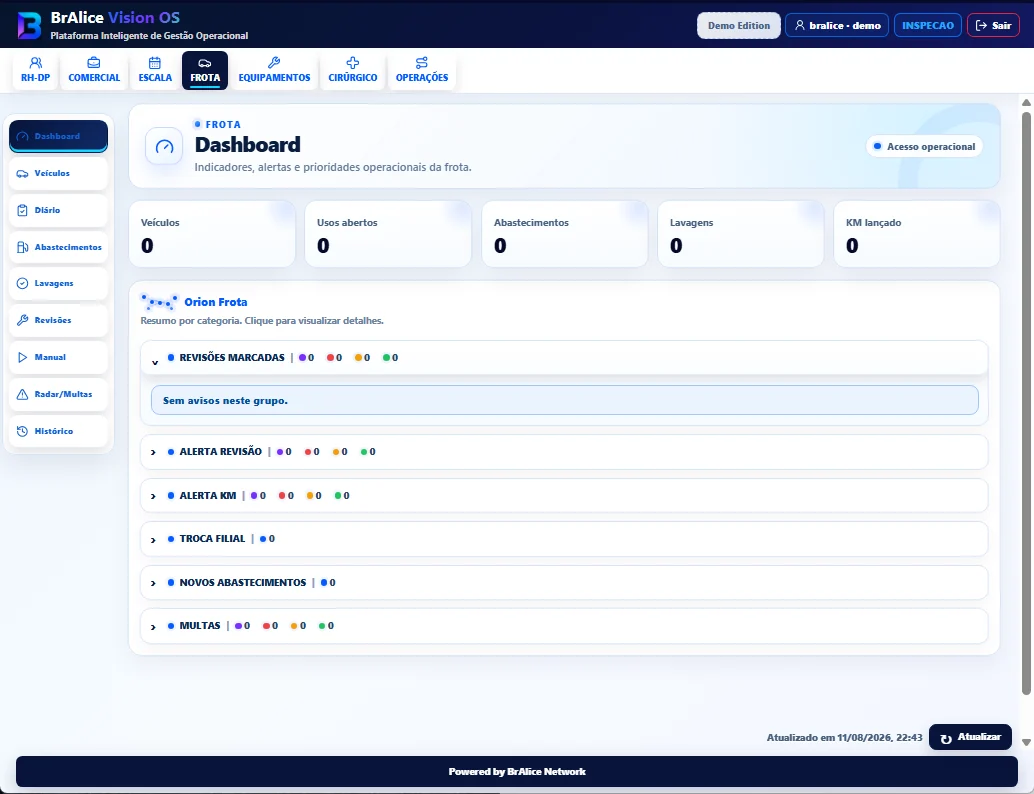Click the Demo Edition button
The height and width of the screenshot is (794, 1034).
739,26
